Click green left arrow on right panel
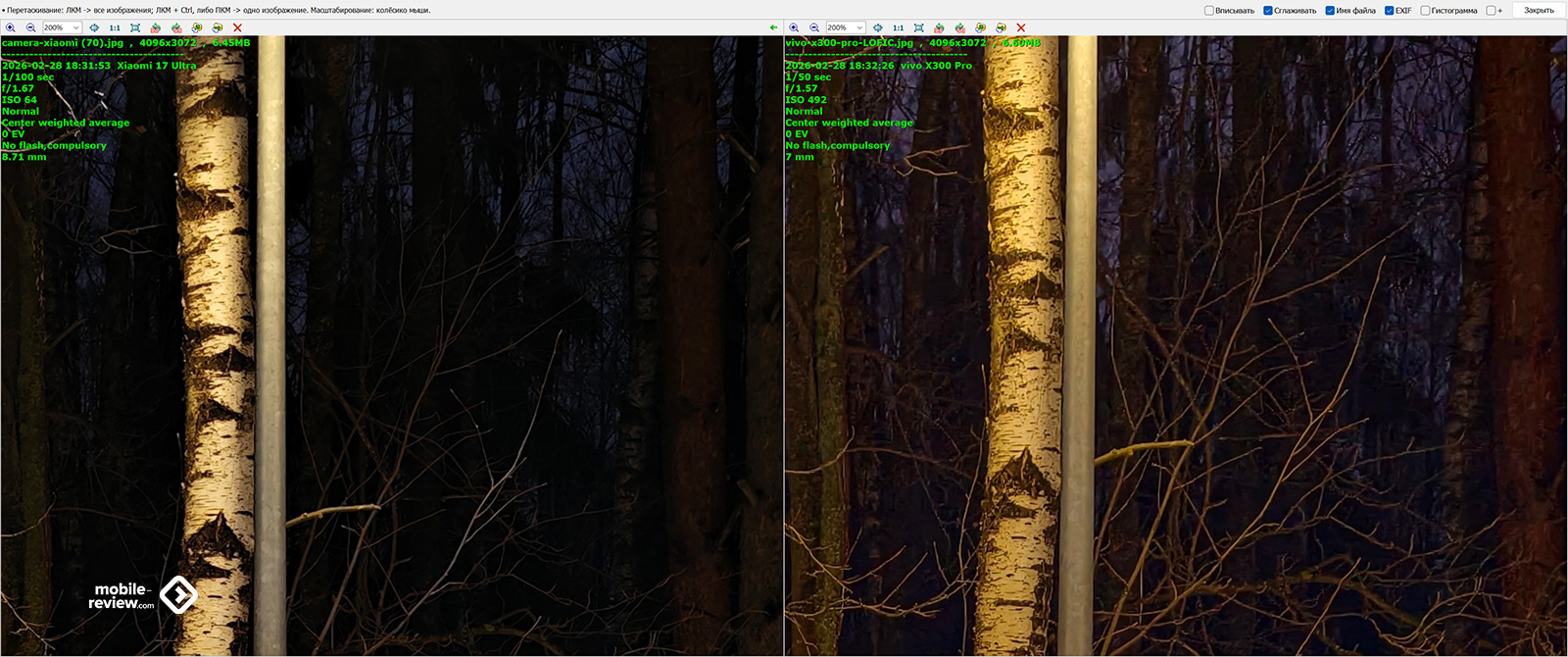 click(x=774, y=27)
